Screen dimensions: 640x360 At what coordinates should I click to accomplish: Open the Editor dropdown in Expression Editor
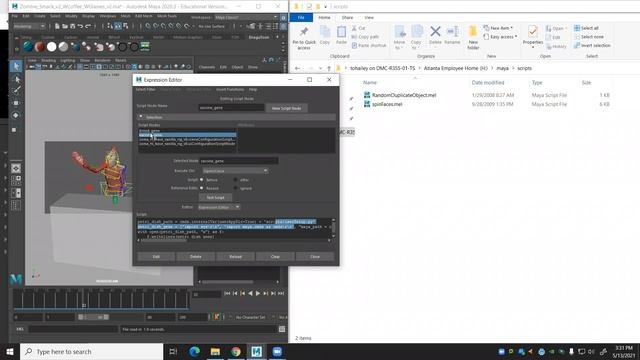(219, 207)
